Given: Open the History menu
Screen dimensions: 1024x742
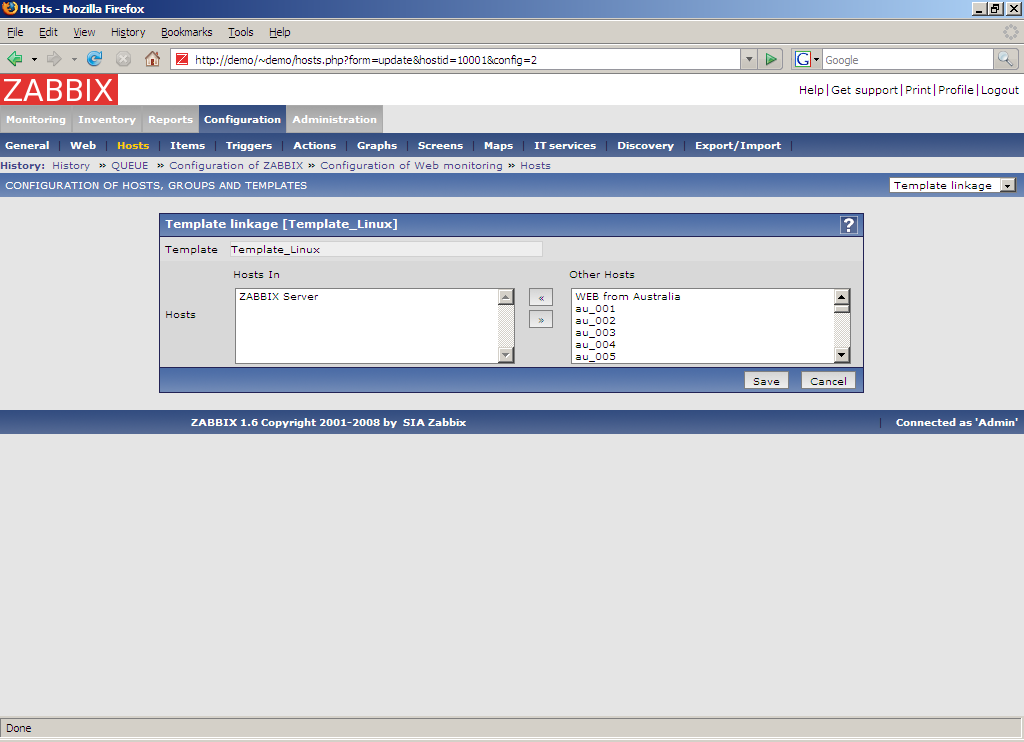Looking at the screenshot, I should 128,32.
